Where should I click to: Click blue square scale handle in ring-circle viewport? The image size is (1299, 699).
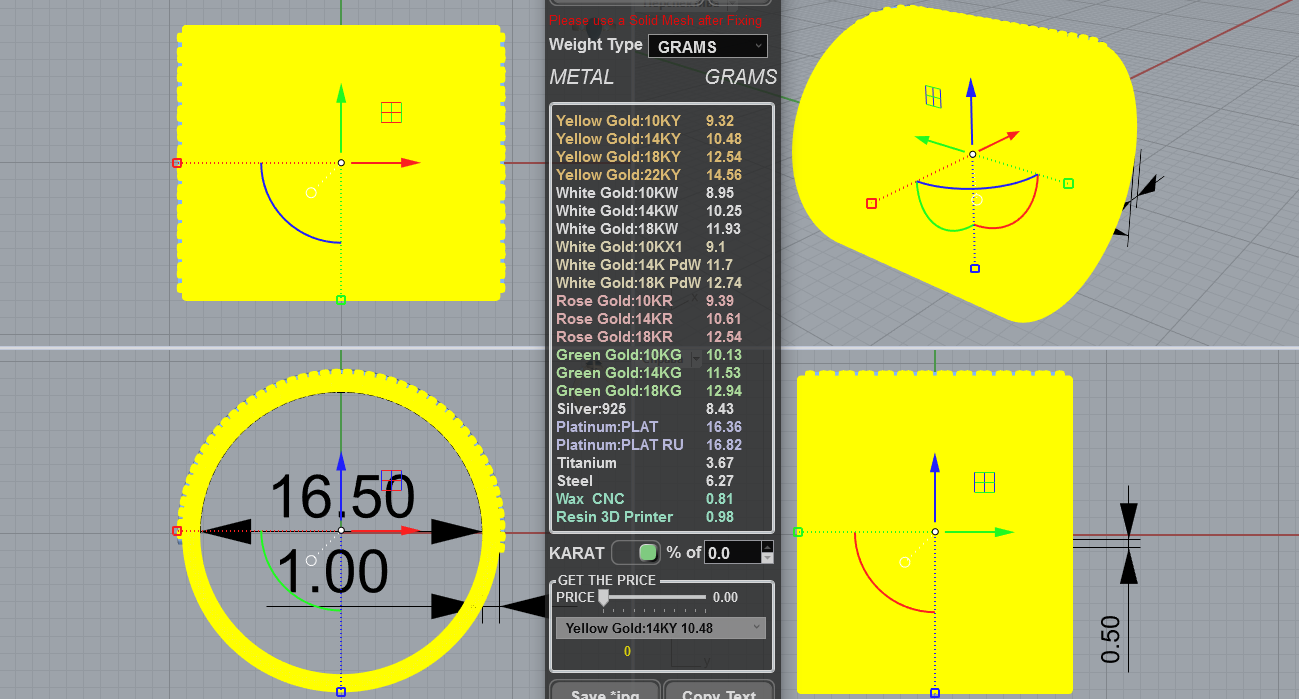pos(341,691)
